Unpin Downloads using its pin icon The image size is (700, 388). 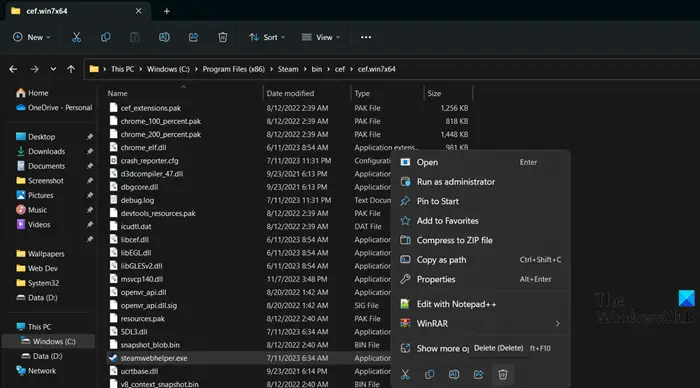(90, 151)
